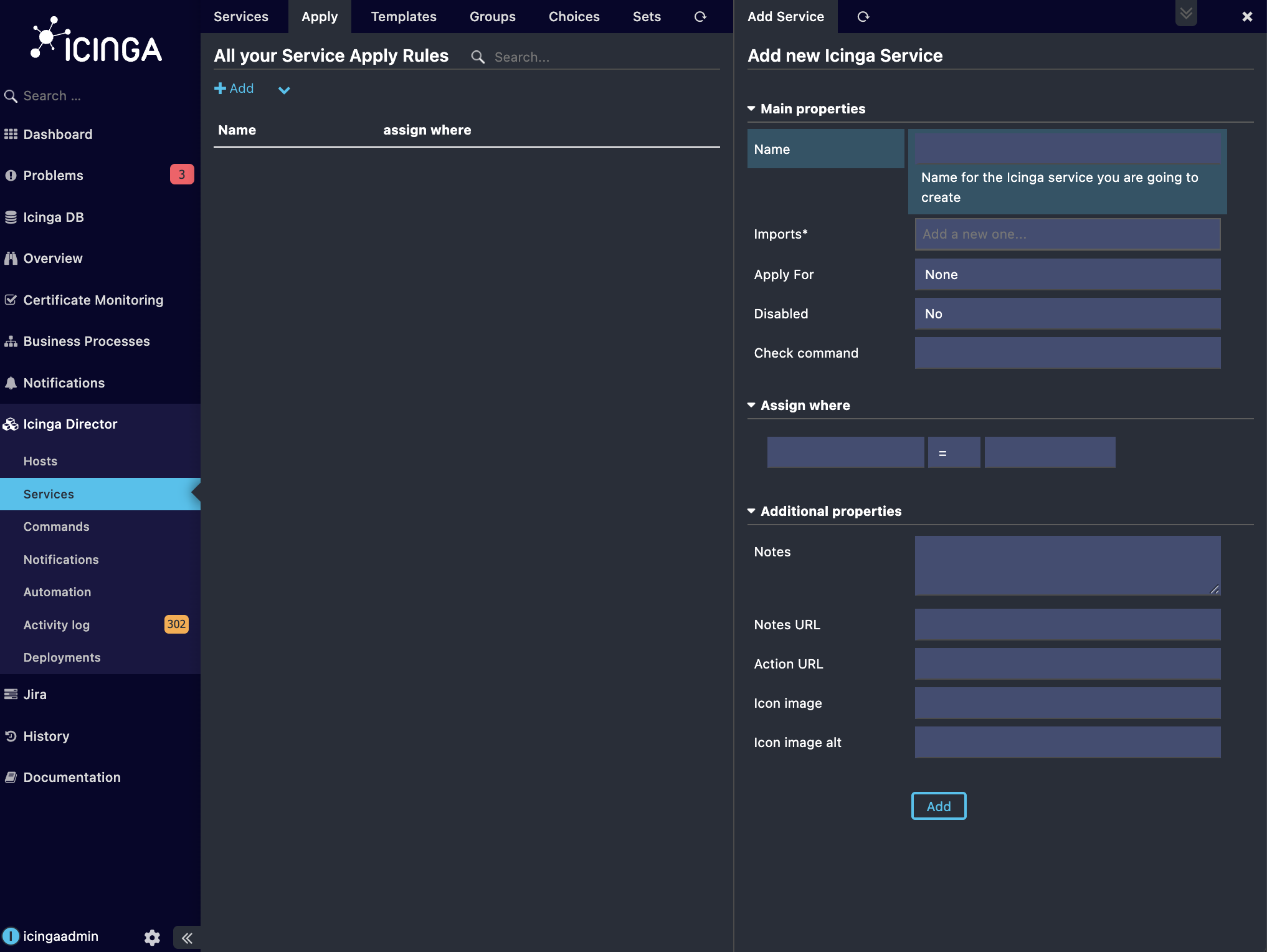Open the Check command dropdown
This screenshot has width=1267, height=952.
1067,353
